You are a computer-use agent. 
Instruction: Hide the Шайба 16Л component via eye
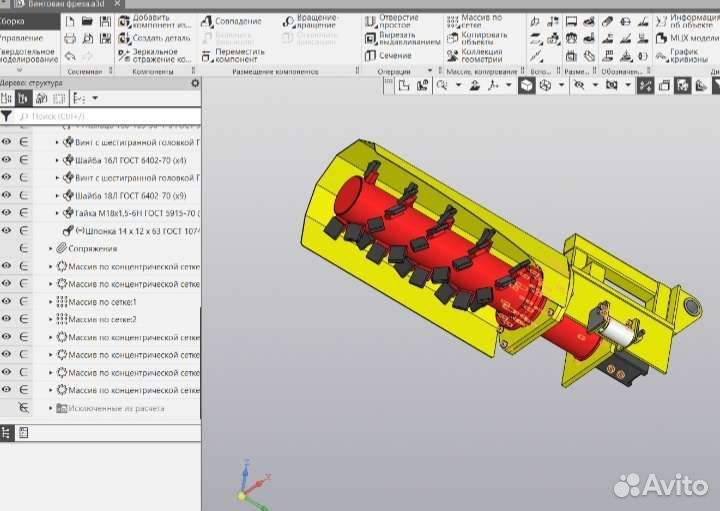tap(7, 160)
